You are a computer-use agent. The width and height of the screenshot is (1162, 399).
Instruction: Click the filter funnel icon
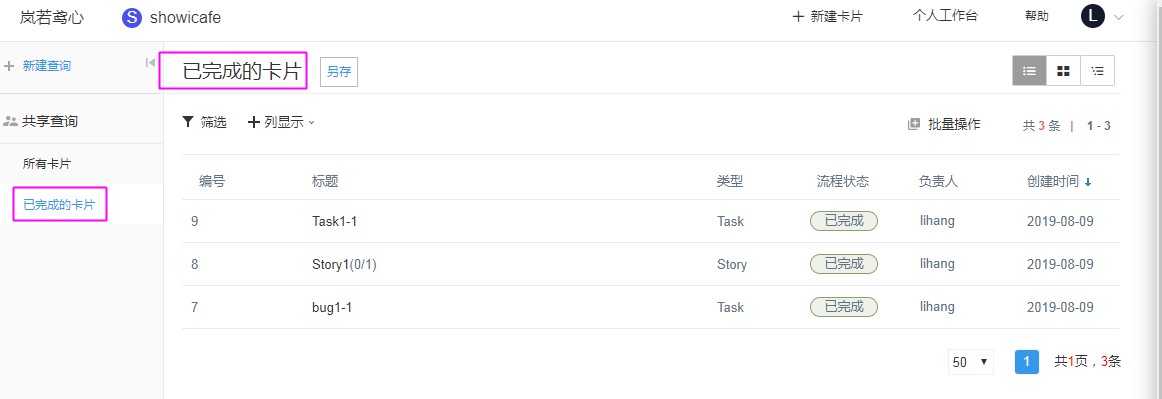tap(188, 122)
